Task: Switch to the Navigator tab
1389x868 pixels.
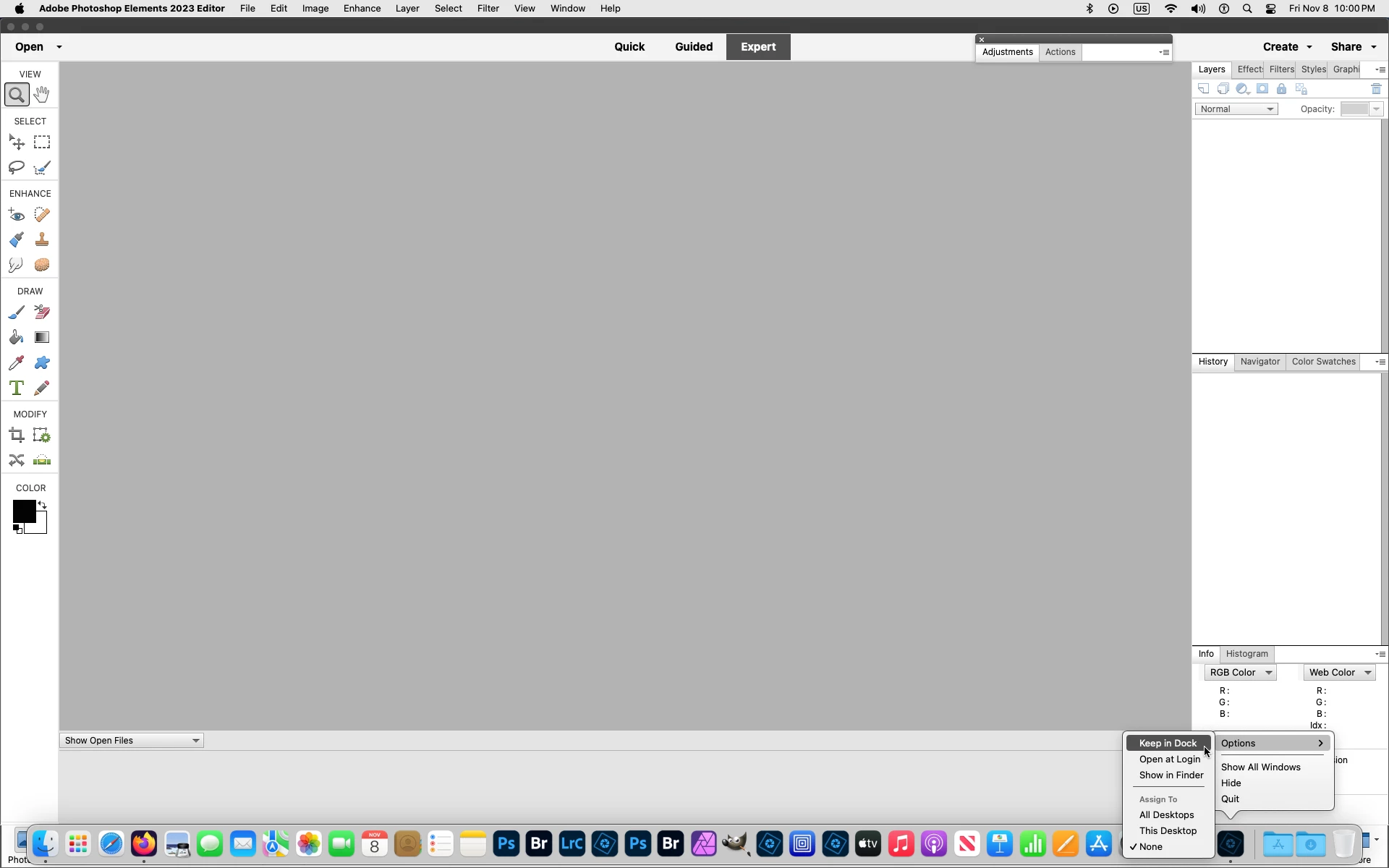Action: click(1260, 362)
